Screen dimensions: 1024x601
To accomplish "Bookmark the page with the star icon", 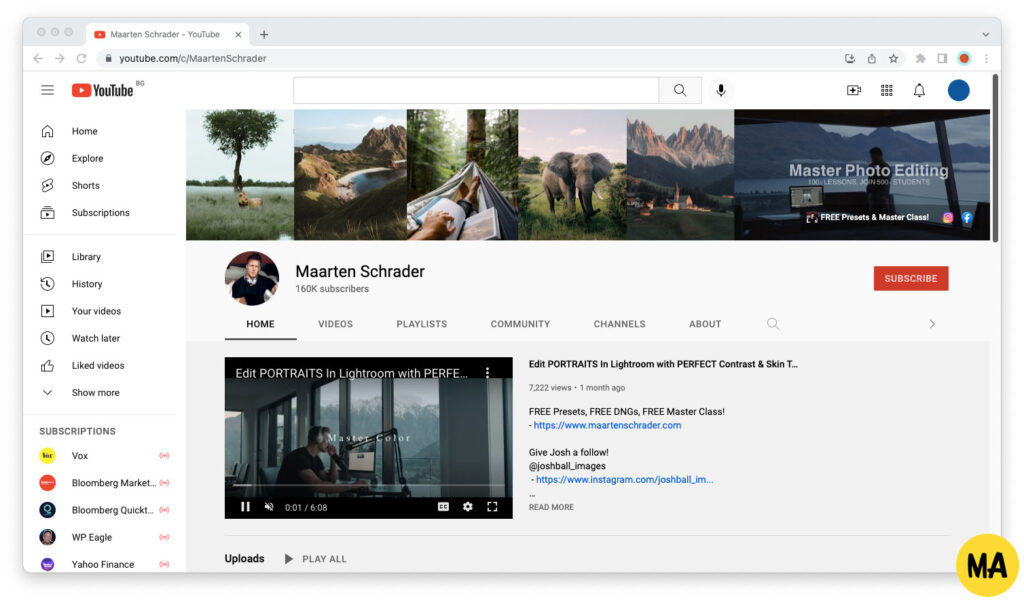I will click(893, 59).
